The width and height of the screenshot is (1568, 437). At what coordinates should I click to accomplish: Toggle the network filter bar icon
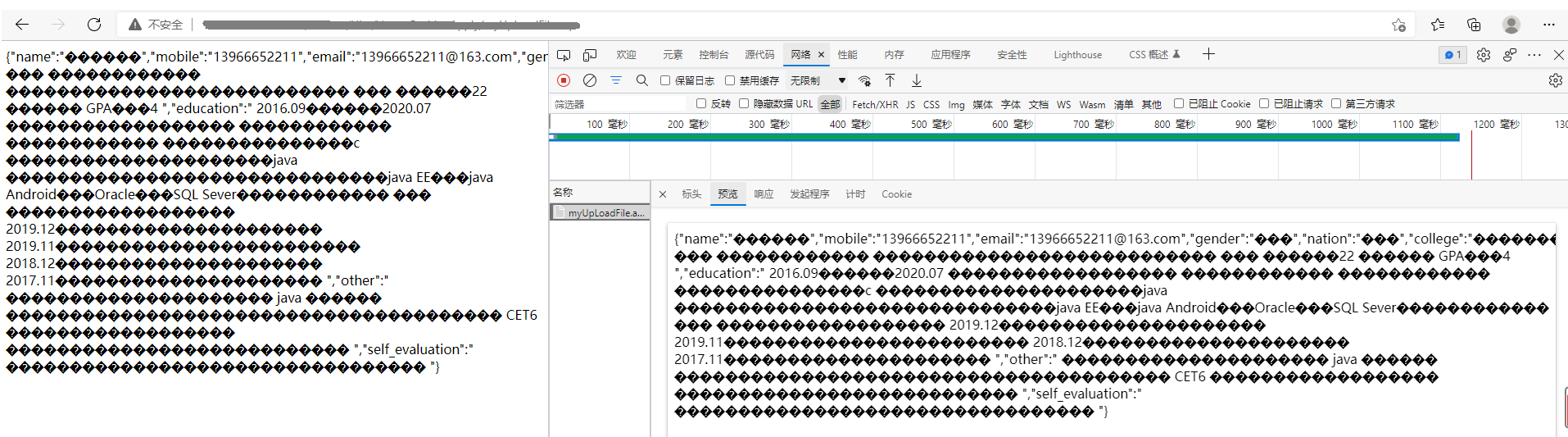[x=616, y=80]
